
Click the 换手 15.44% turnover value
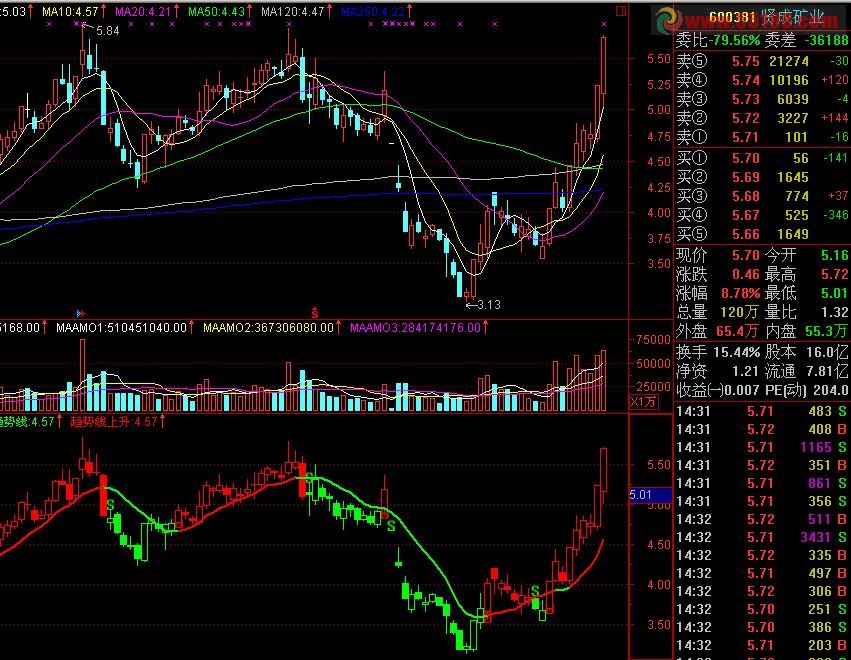(736, 352)
